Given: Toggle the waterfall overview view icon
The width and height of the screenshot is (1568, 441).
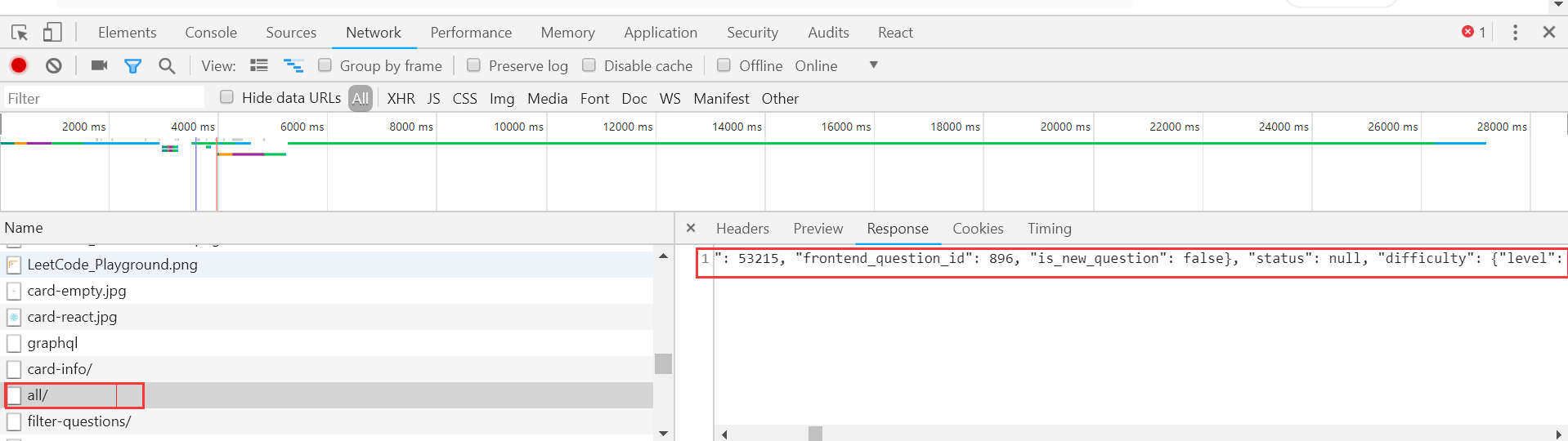Looking at the screenshot, I should point(293,65).
